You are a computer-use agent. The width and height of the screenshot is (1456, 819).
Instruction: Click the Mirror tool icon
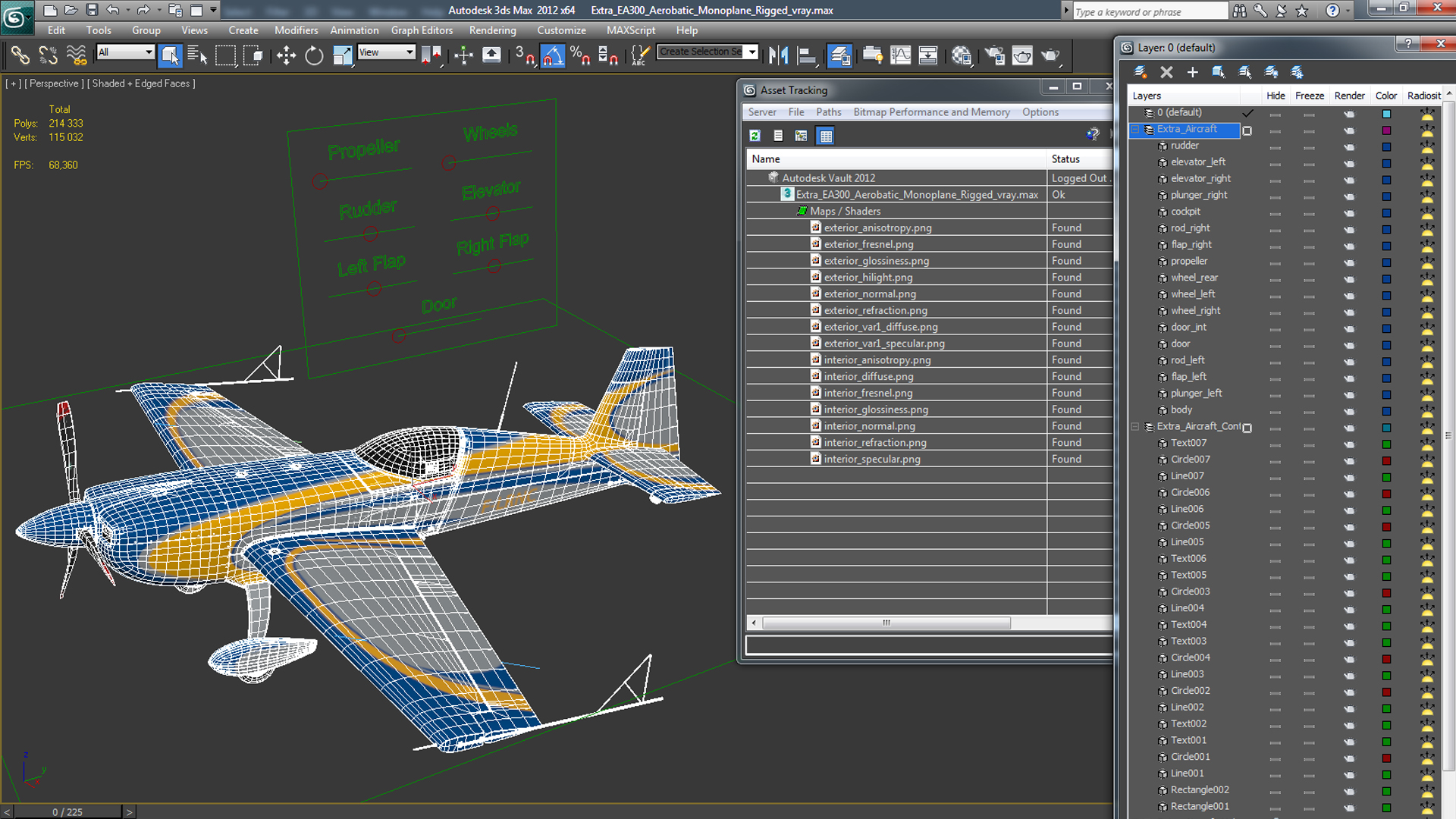click(779, 55)
